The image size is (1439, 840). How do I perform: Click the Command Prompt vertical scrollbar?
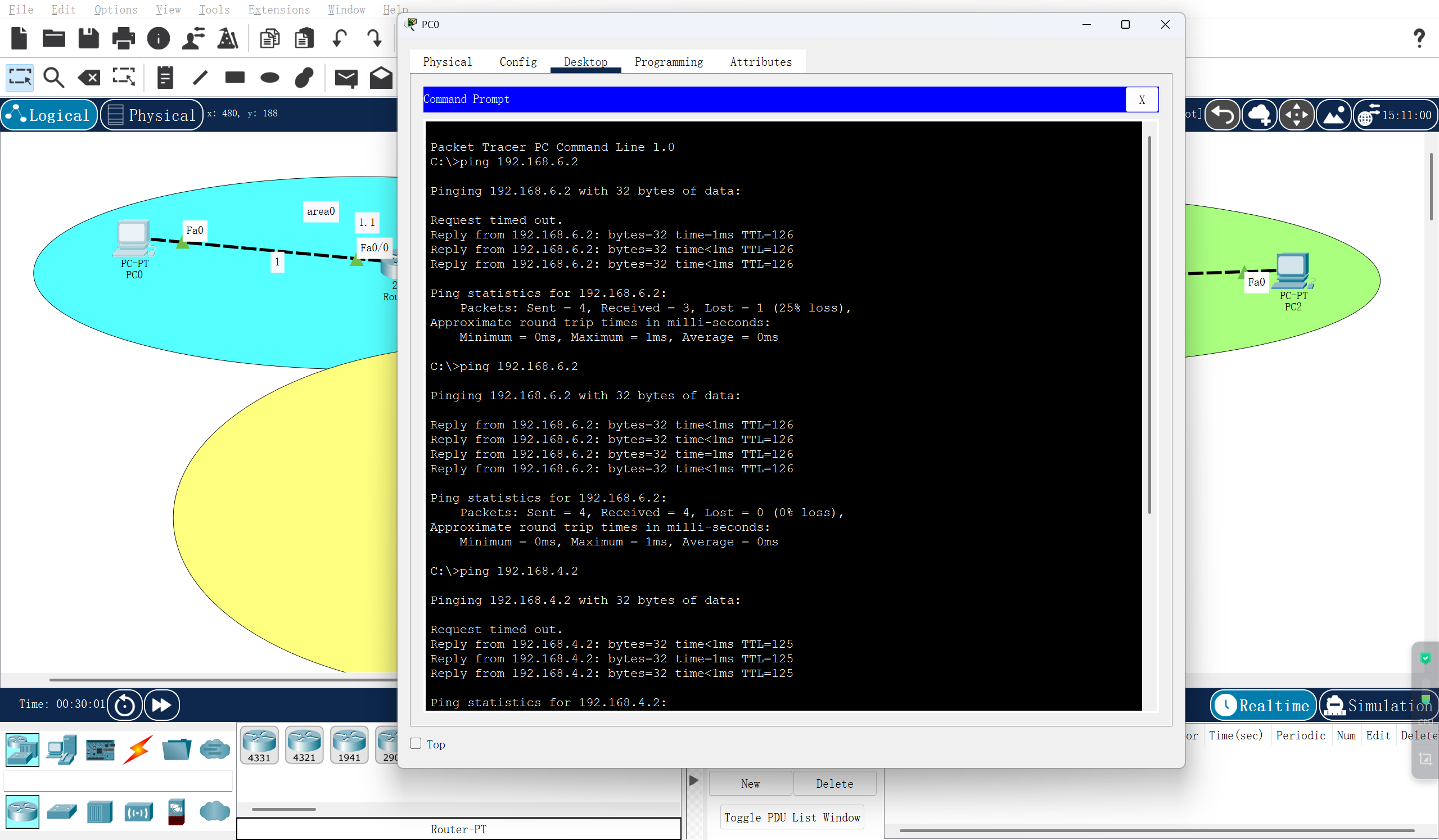[1149, 326]
